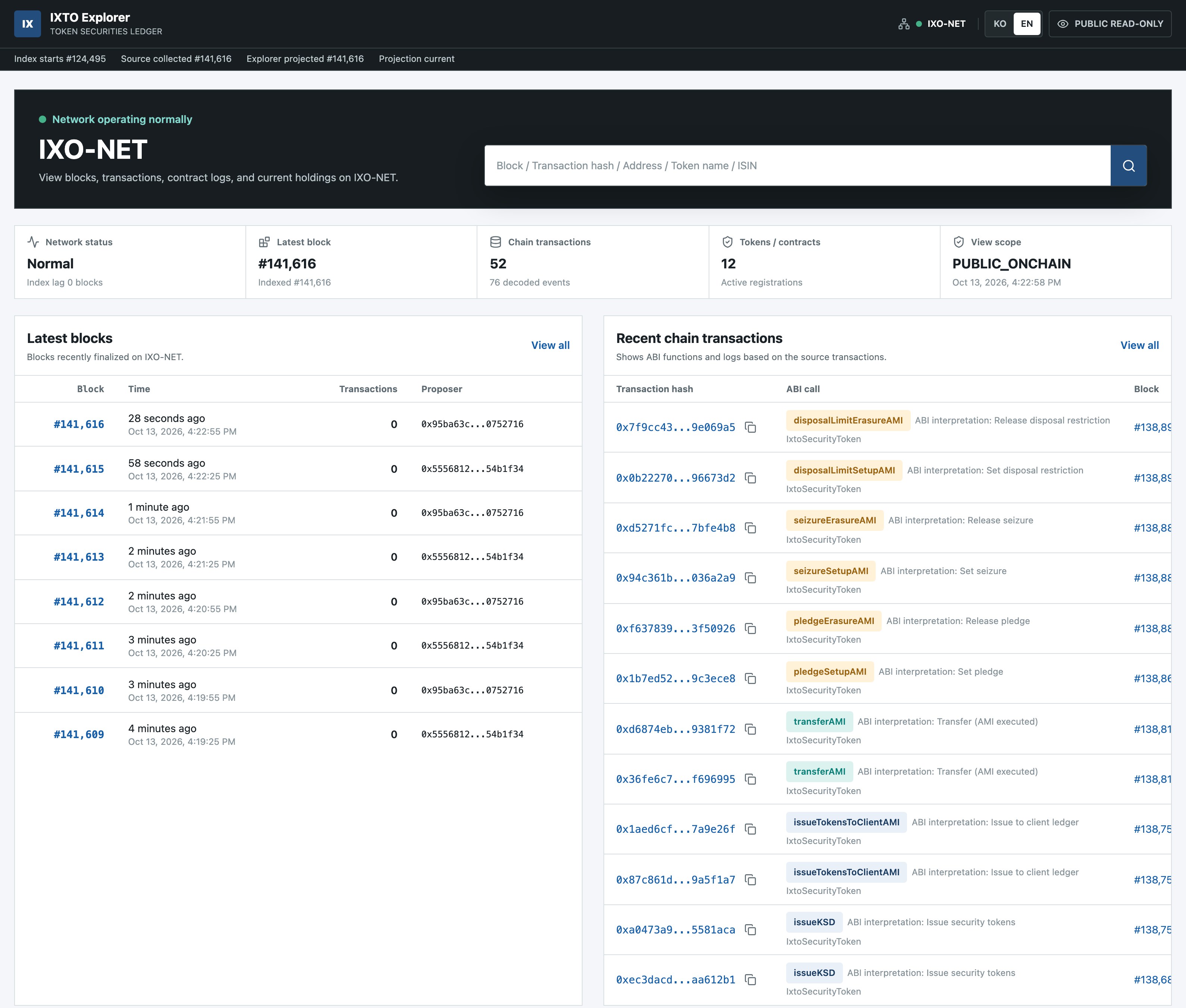
Task: Copy hash 0x1aed6cf...7a9e26f
Action: click(x=750, y=829)
